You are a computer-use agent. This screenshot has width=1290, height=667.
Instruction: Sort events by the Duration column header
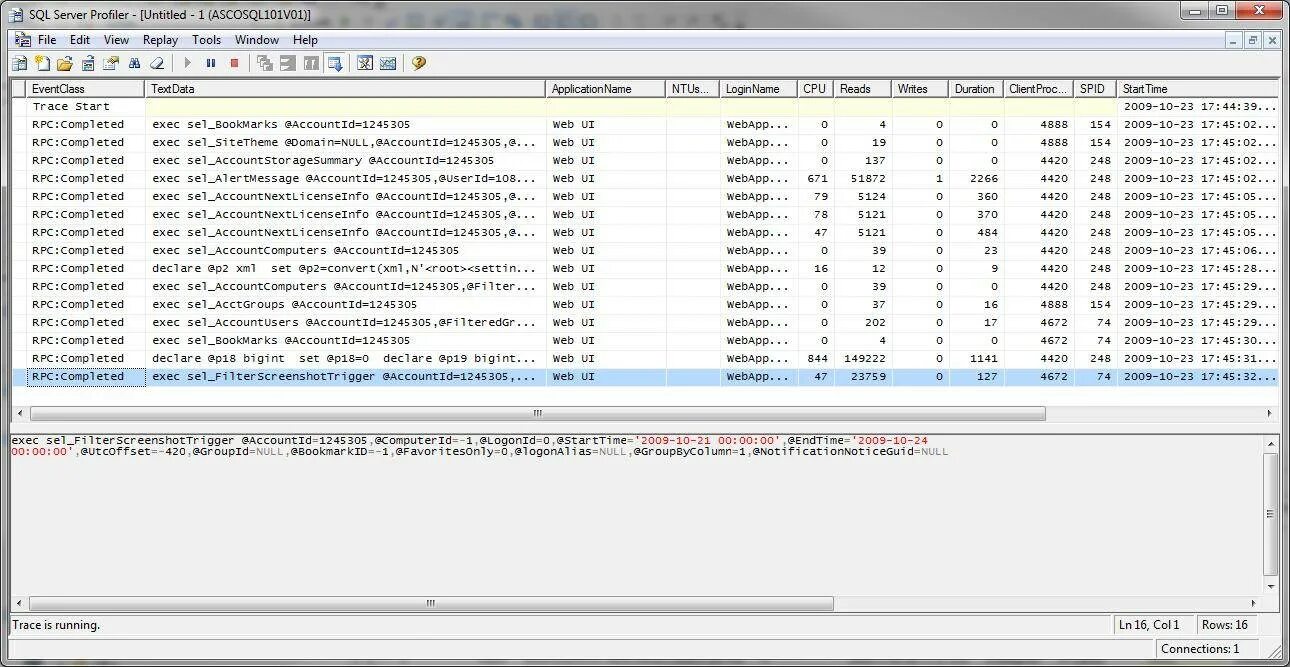tap(975, 88)
